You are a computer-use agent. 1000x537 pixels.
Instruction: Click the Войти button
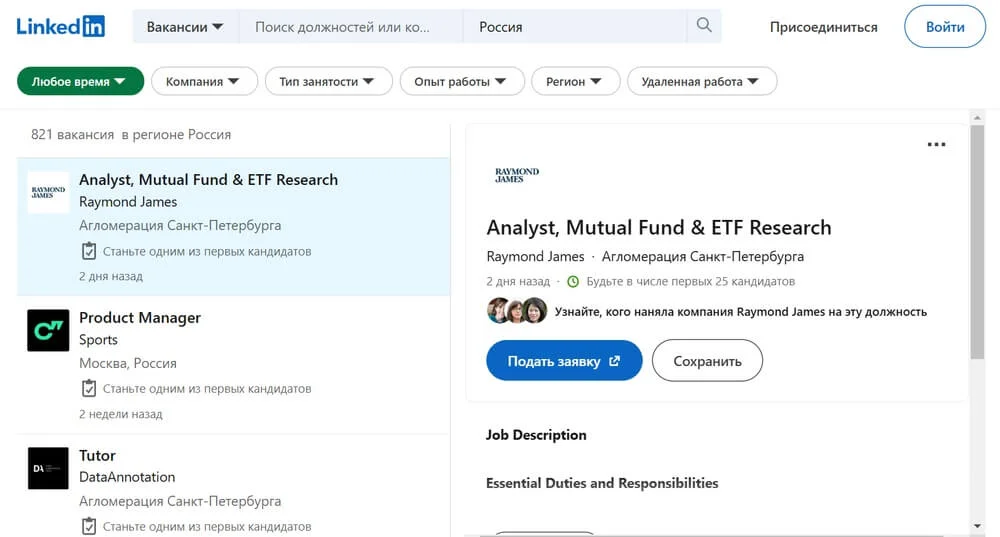945,27
